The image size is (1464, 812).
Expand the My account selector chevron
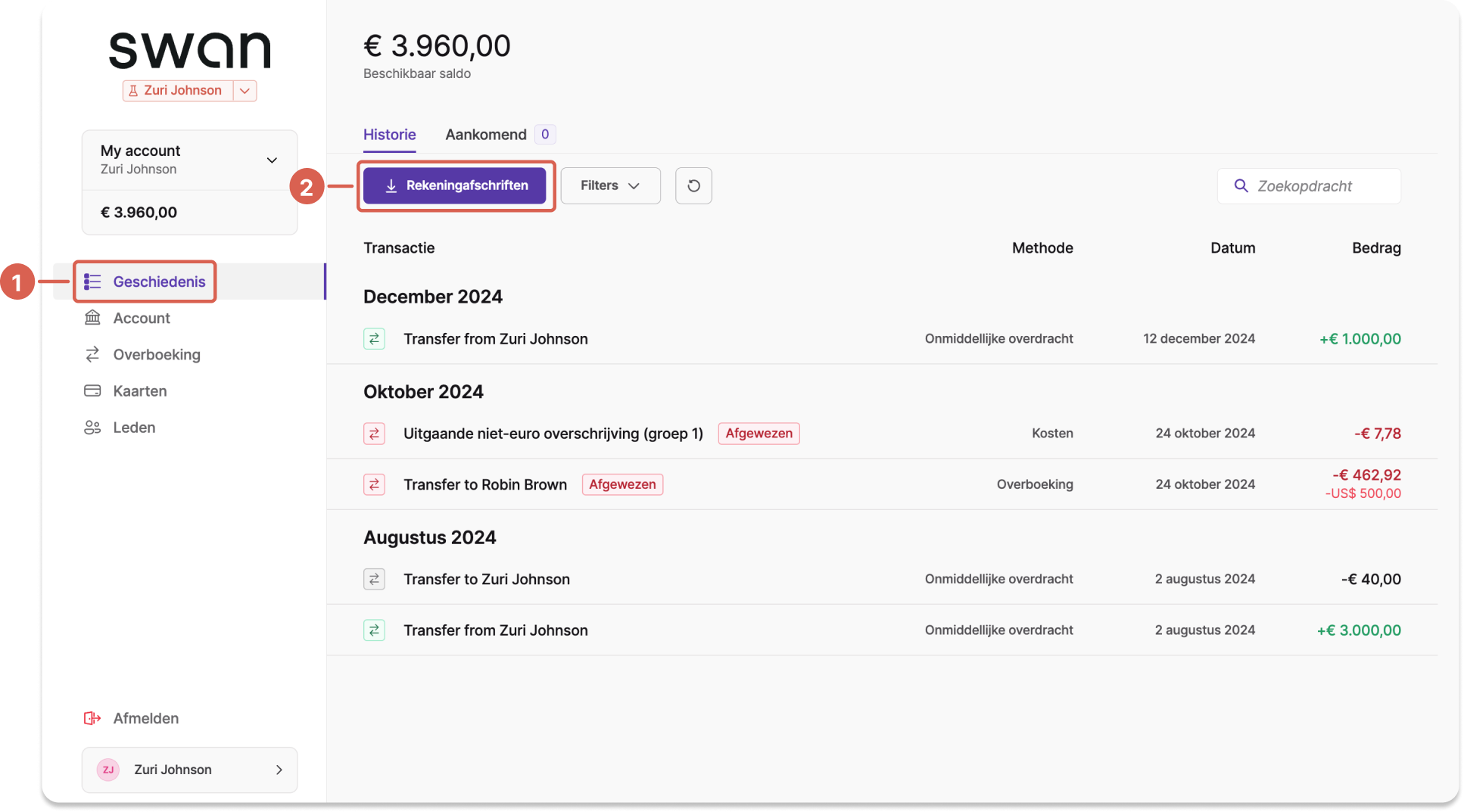coord(272,160)
